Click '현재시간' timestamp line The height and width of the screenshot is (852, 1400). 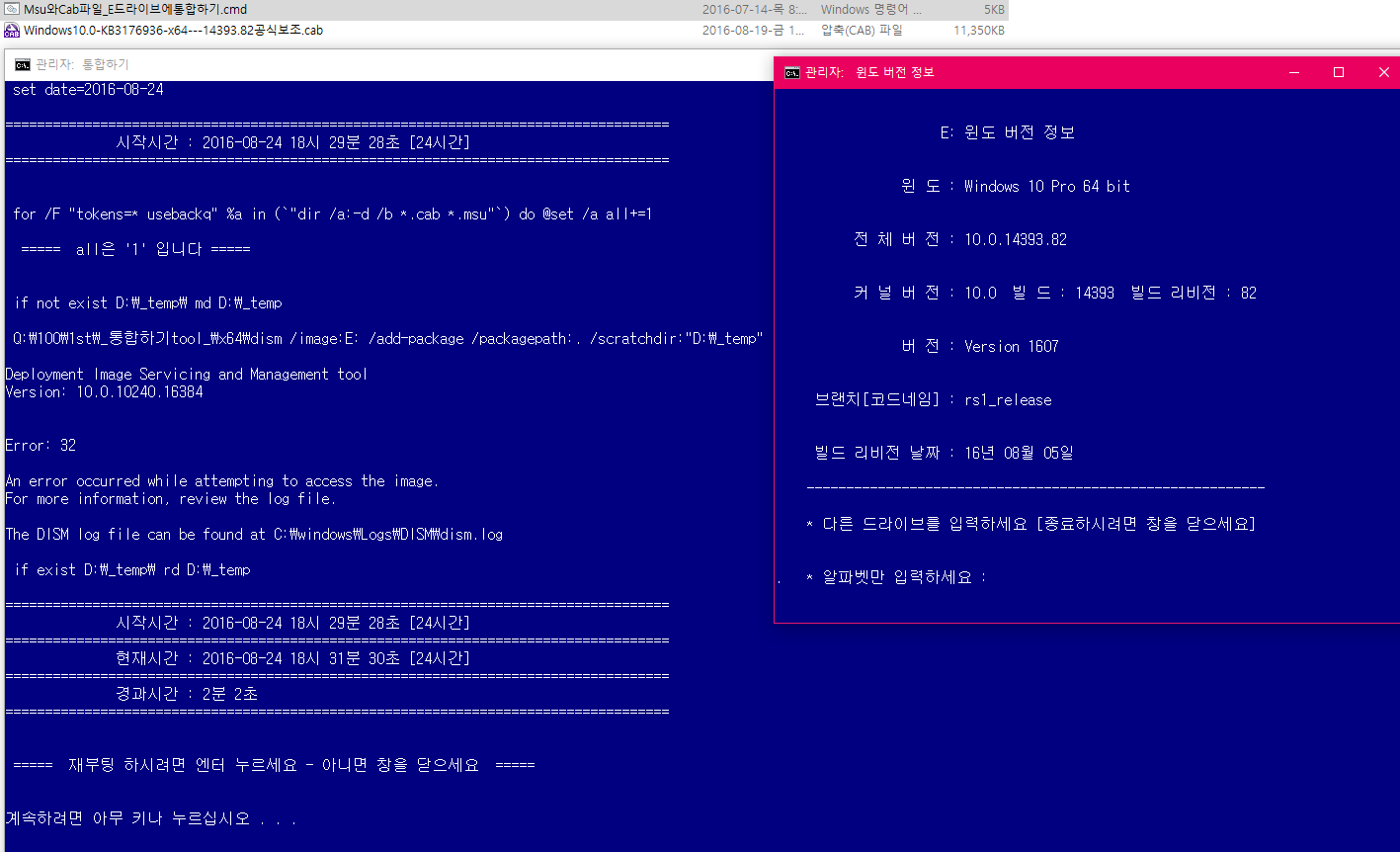tap(292, 659)
